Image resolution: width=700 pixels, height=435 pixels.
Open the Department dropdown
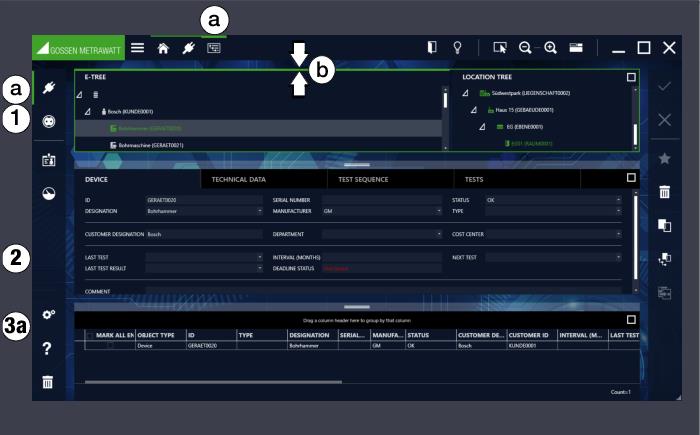[439, 234]
